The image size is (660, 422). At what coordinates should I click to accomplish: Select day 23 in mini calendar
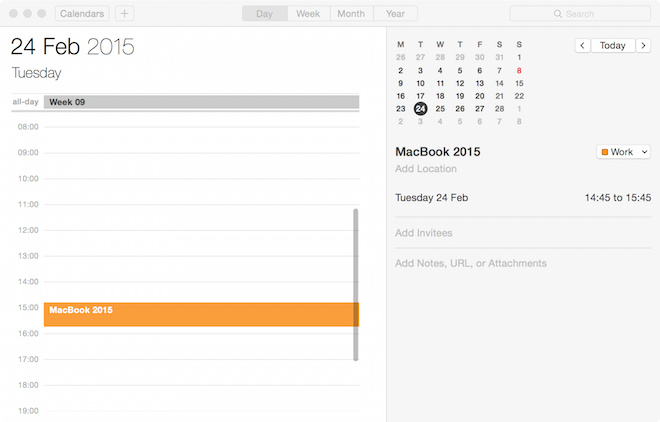tap(401, 109)
